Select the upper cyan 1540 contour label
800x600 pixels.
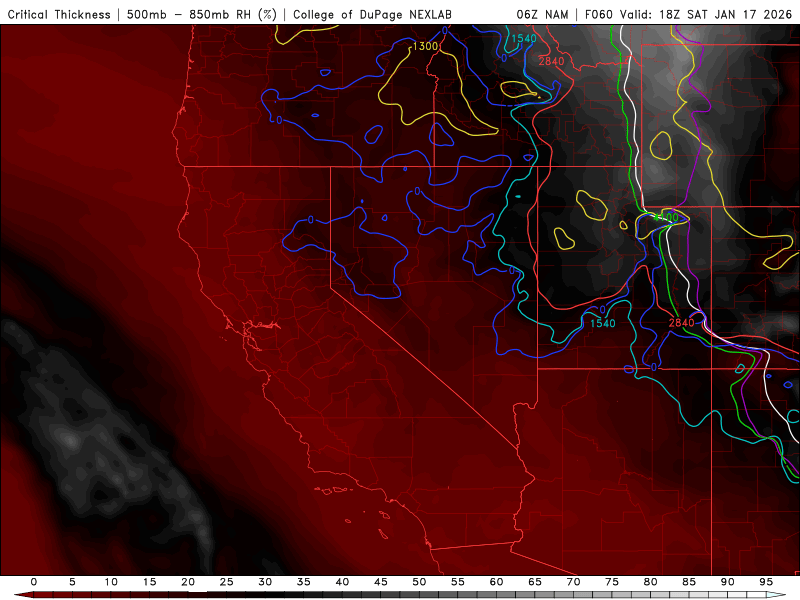(x=523, y=38)
